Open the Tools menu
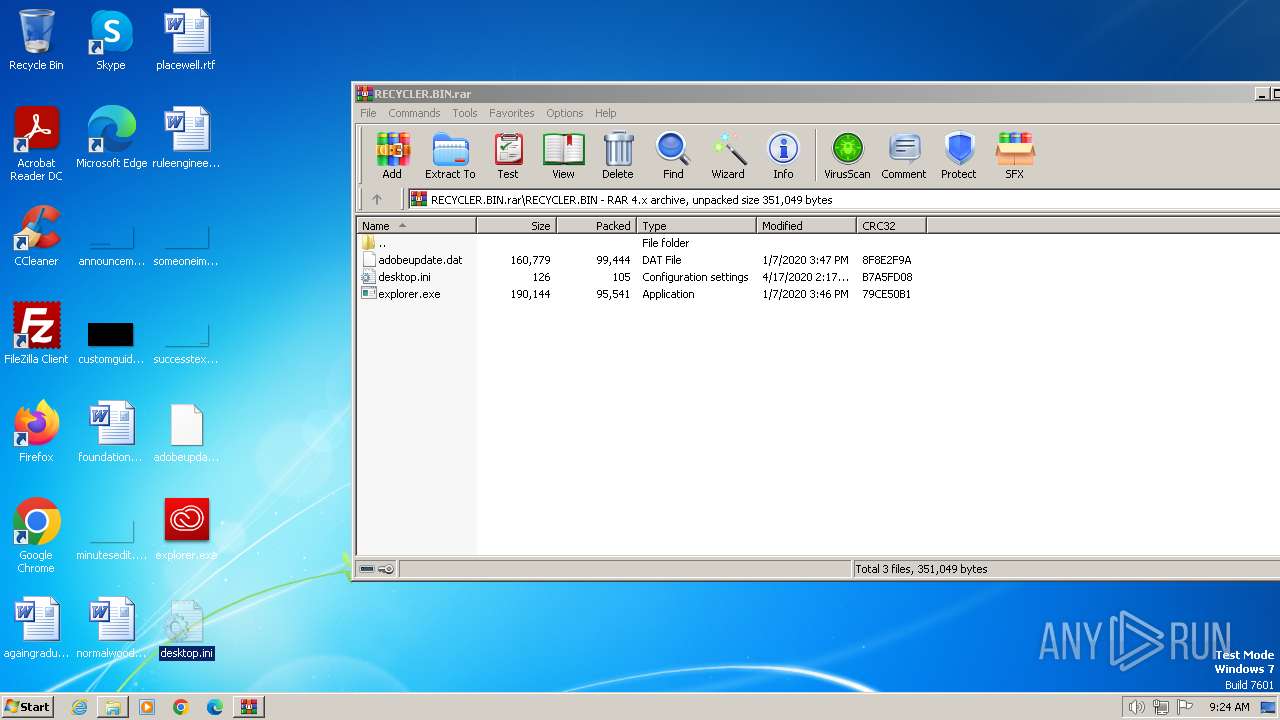 465,113
